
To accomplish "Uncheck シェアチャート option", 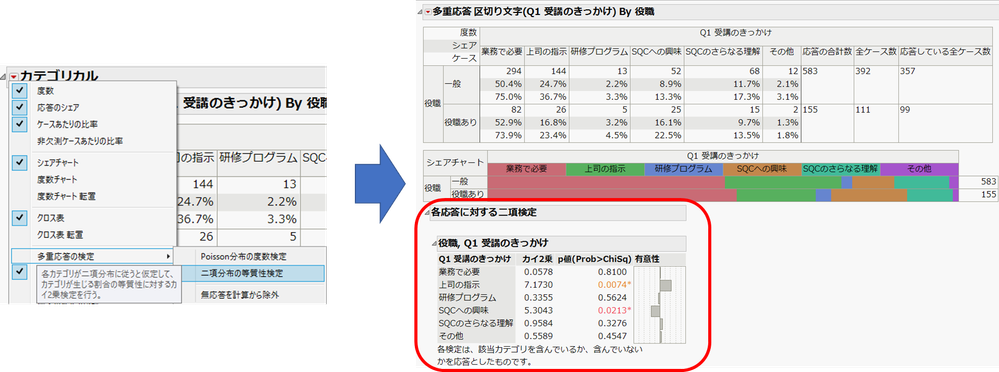I will click(x=20, y=163).
